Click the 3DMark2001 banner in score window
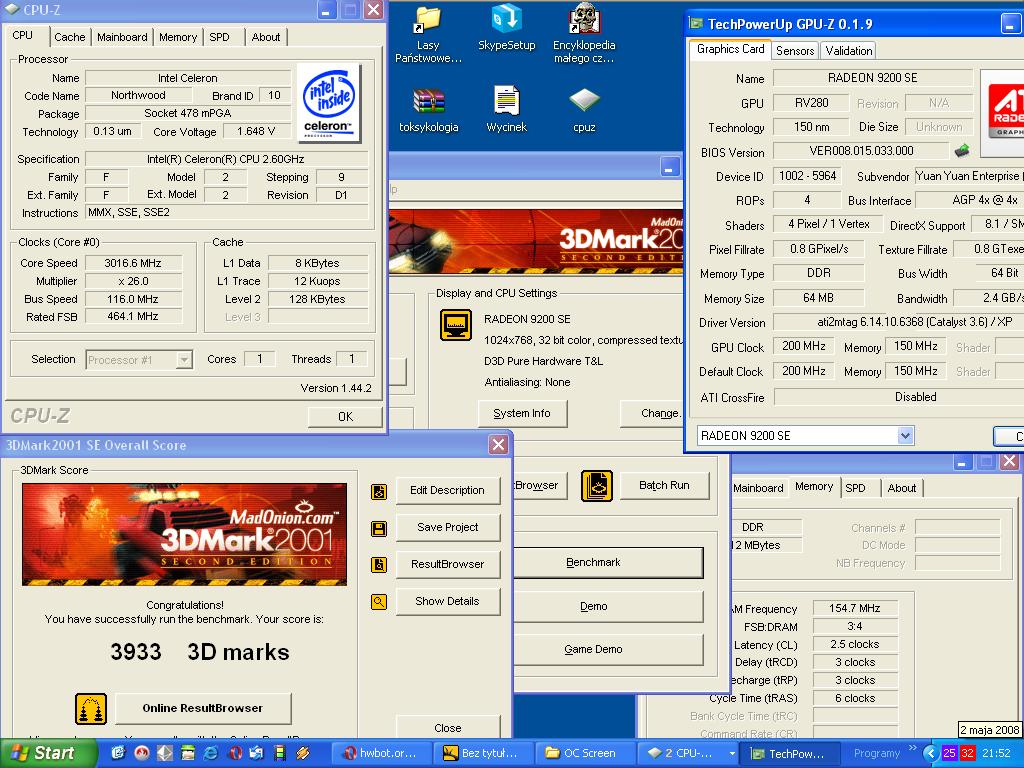The image size is (1024, 768). [184, 534]
